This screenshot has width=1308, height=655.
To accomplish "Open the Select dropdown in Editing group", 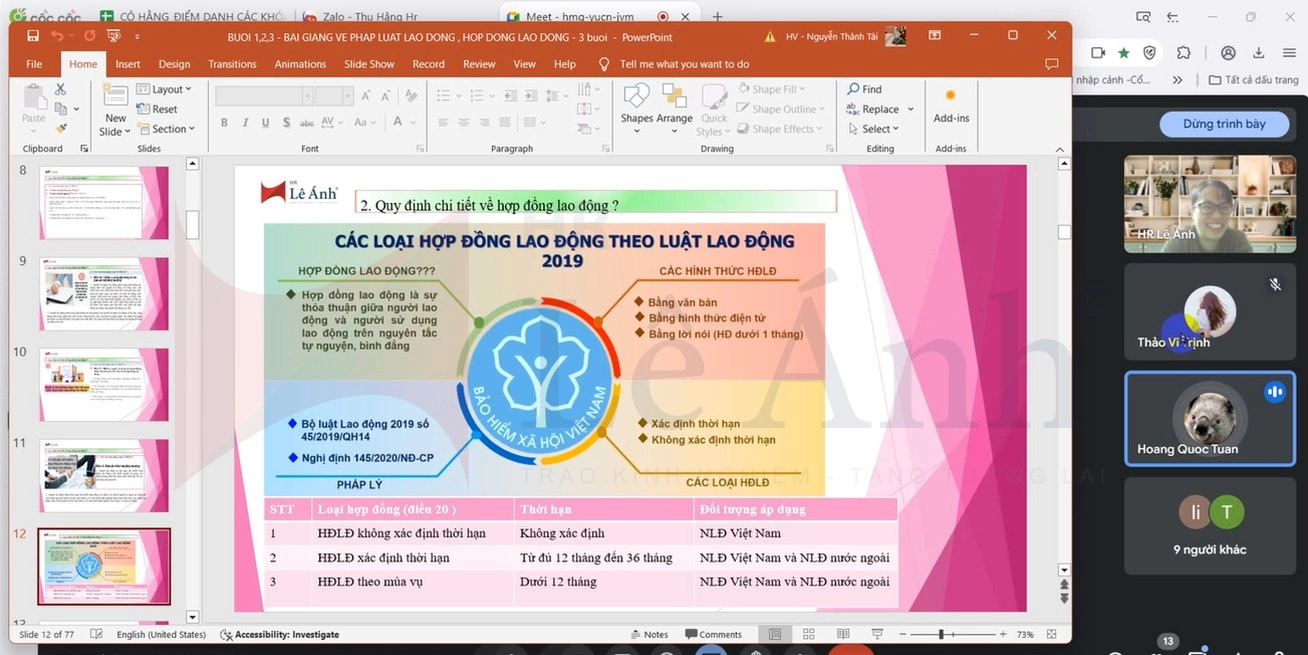I will (873, 129).
